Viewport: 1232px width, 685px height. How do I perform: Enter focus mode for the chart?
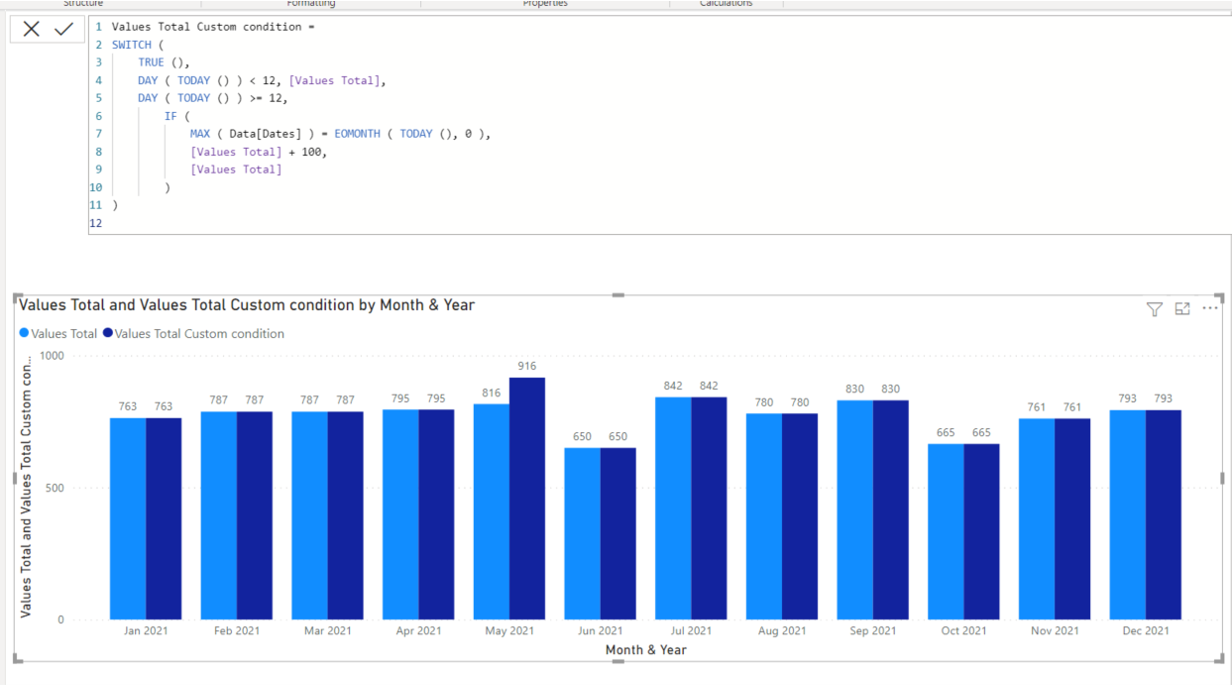coord(1182,309)
